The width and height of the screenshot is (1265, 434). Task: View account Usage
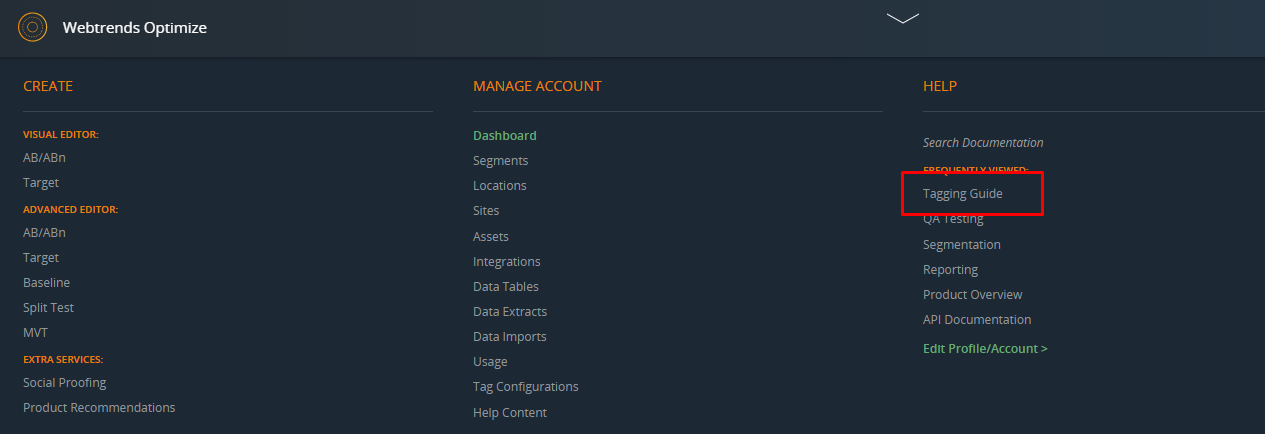click(490, 361)
